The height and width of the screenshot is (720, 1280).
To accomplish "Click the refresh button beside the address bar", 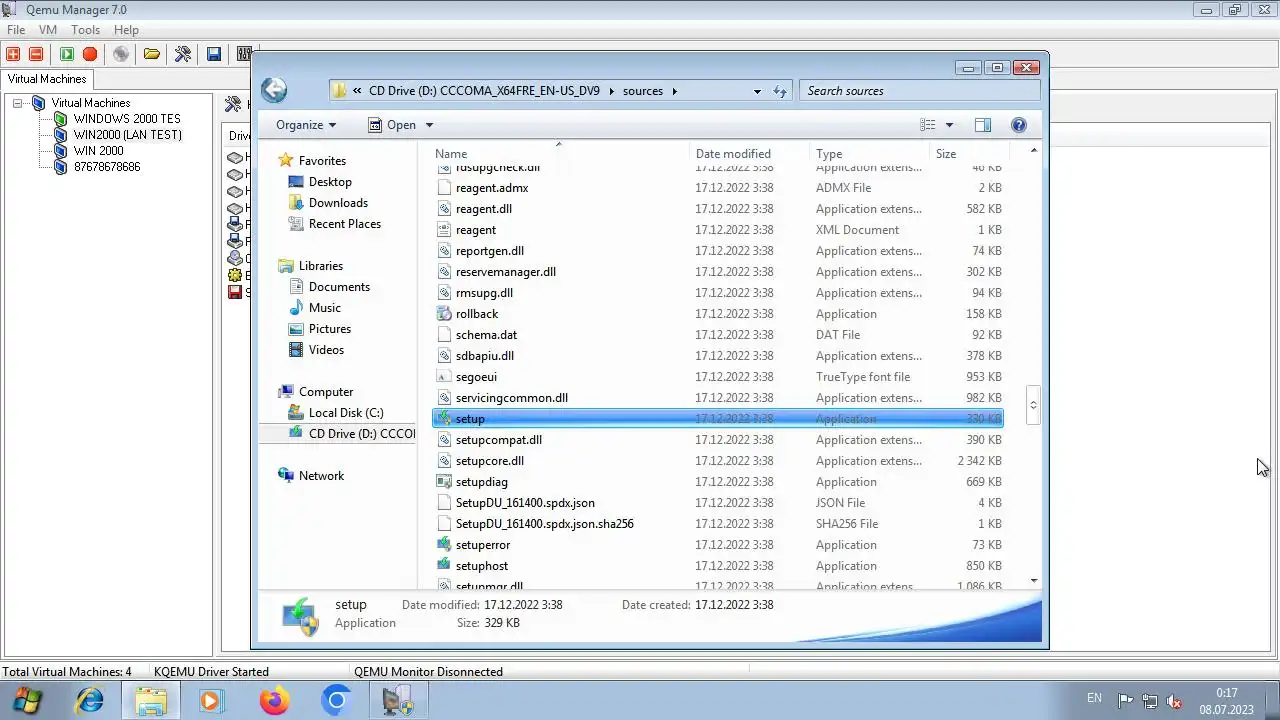I will click(x=780, y=91).
